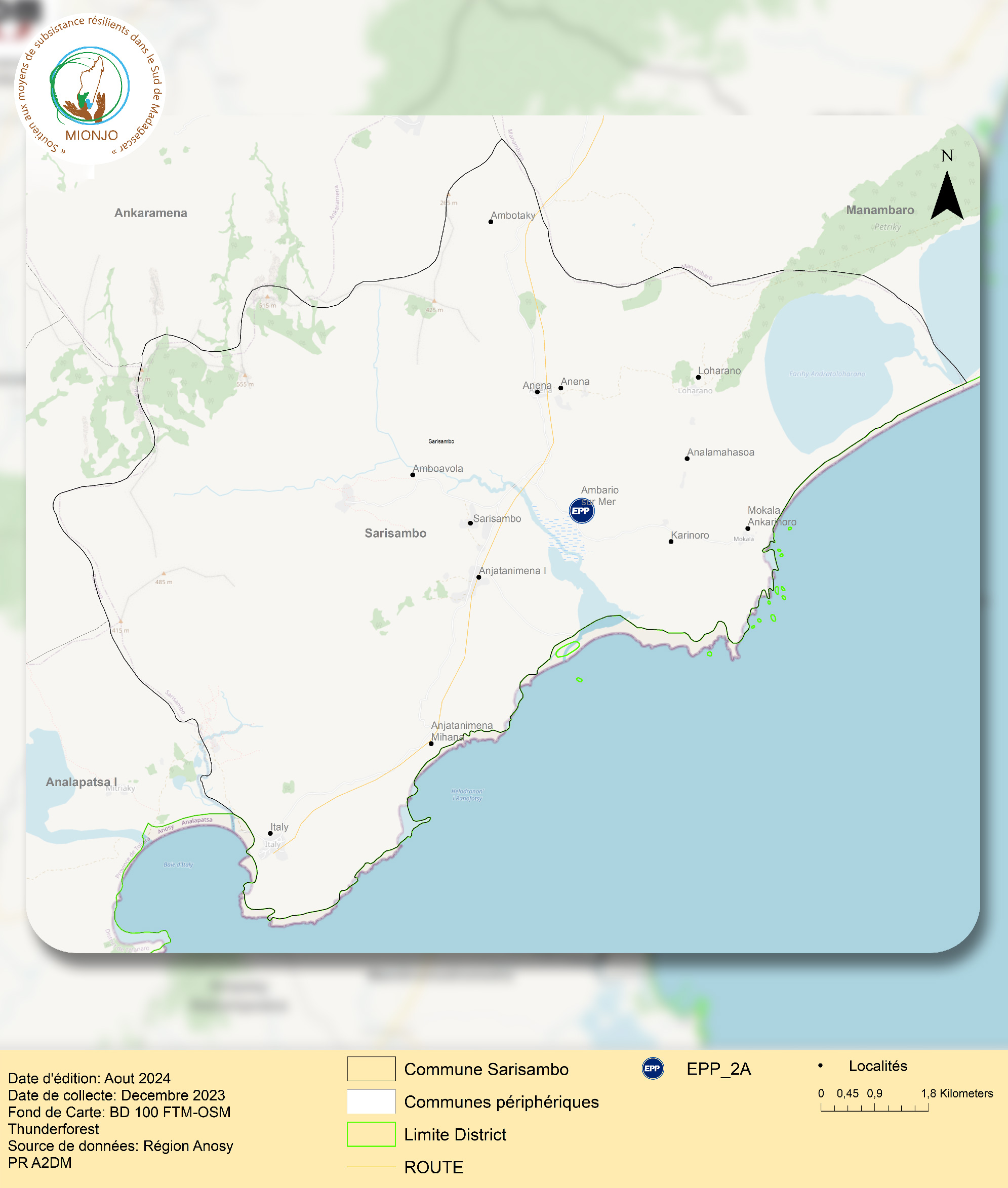Click the kilometers scale bar
The width and height of the screenshot is (1008, 1188).
874,1108
